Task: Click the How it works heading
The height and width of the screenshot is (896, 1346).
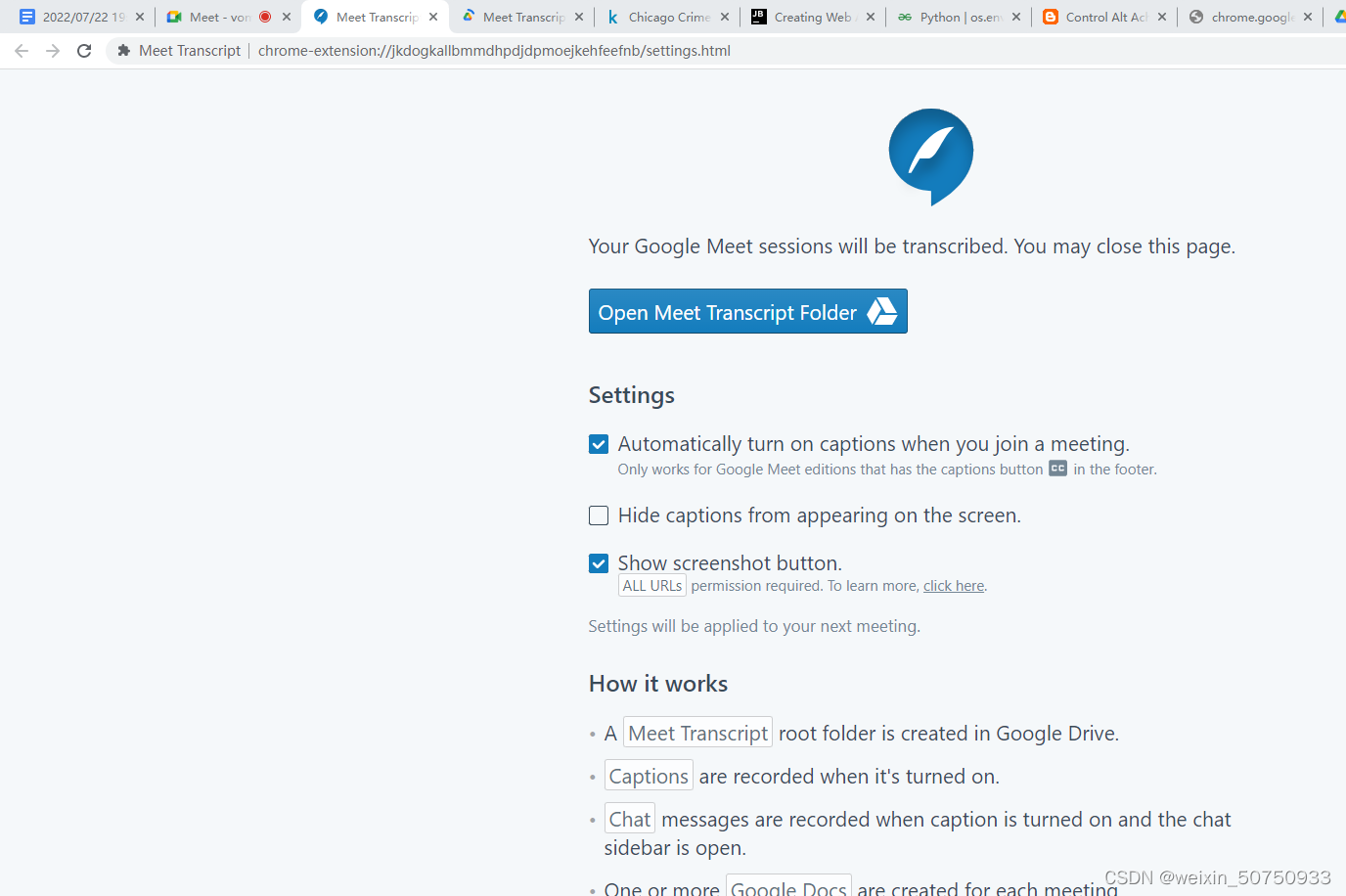Action: (658, 684)
